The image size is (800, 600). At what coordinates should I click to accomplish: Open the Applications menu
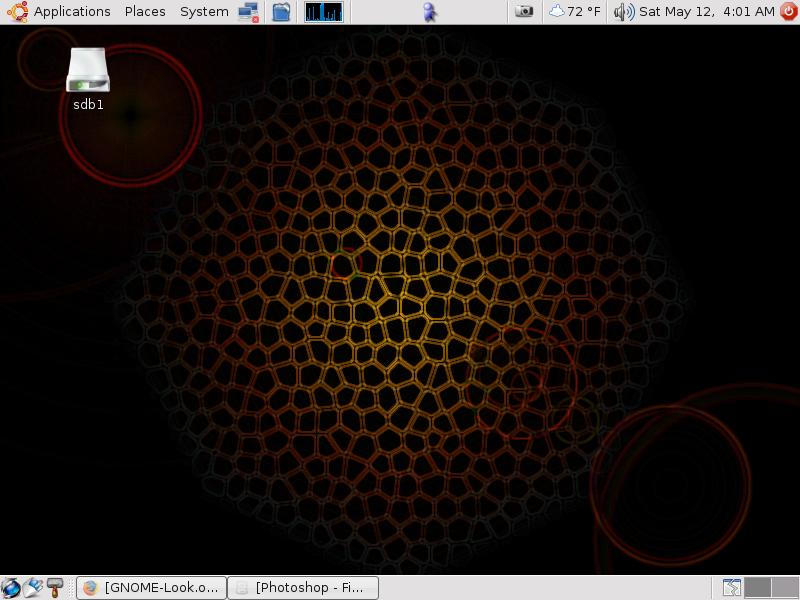72,11
